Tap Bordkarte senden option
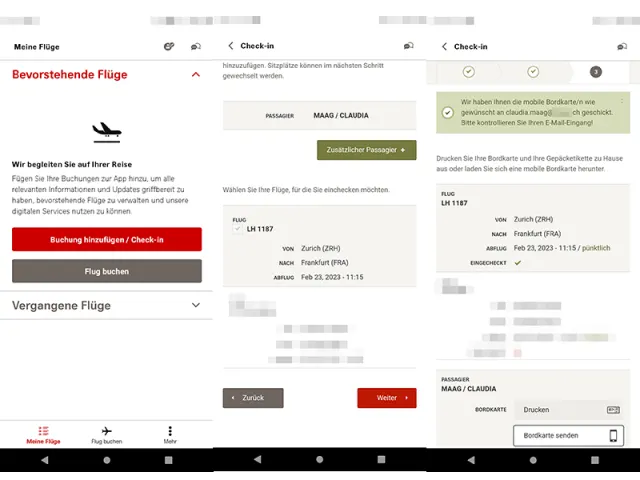 (568, 436)
